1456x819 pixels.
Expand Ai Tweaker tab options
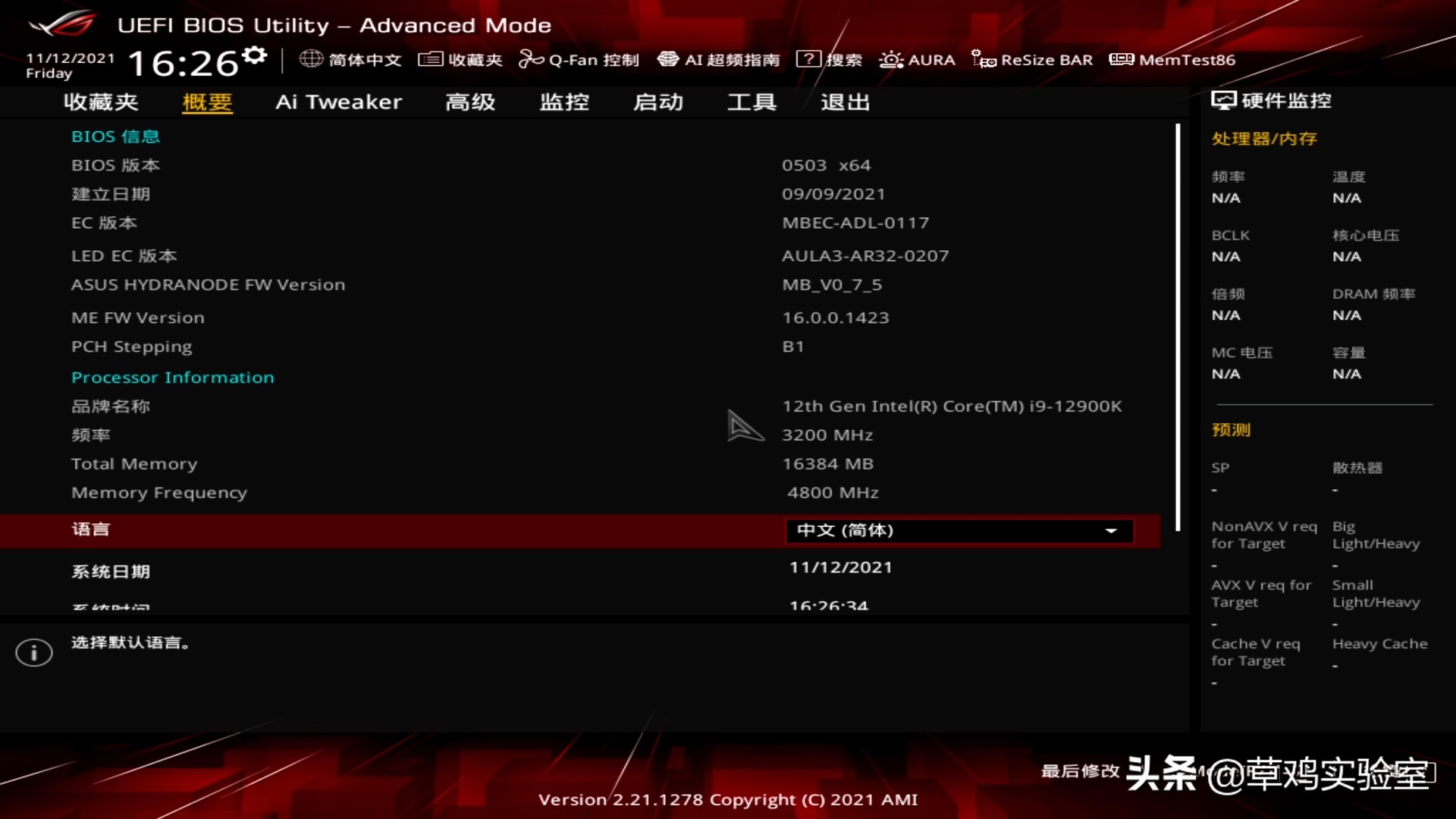point(339,101)
